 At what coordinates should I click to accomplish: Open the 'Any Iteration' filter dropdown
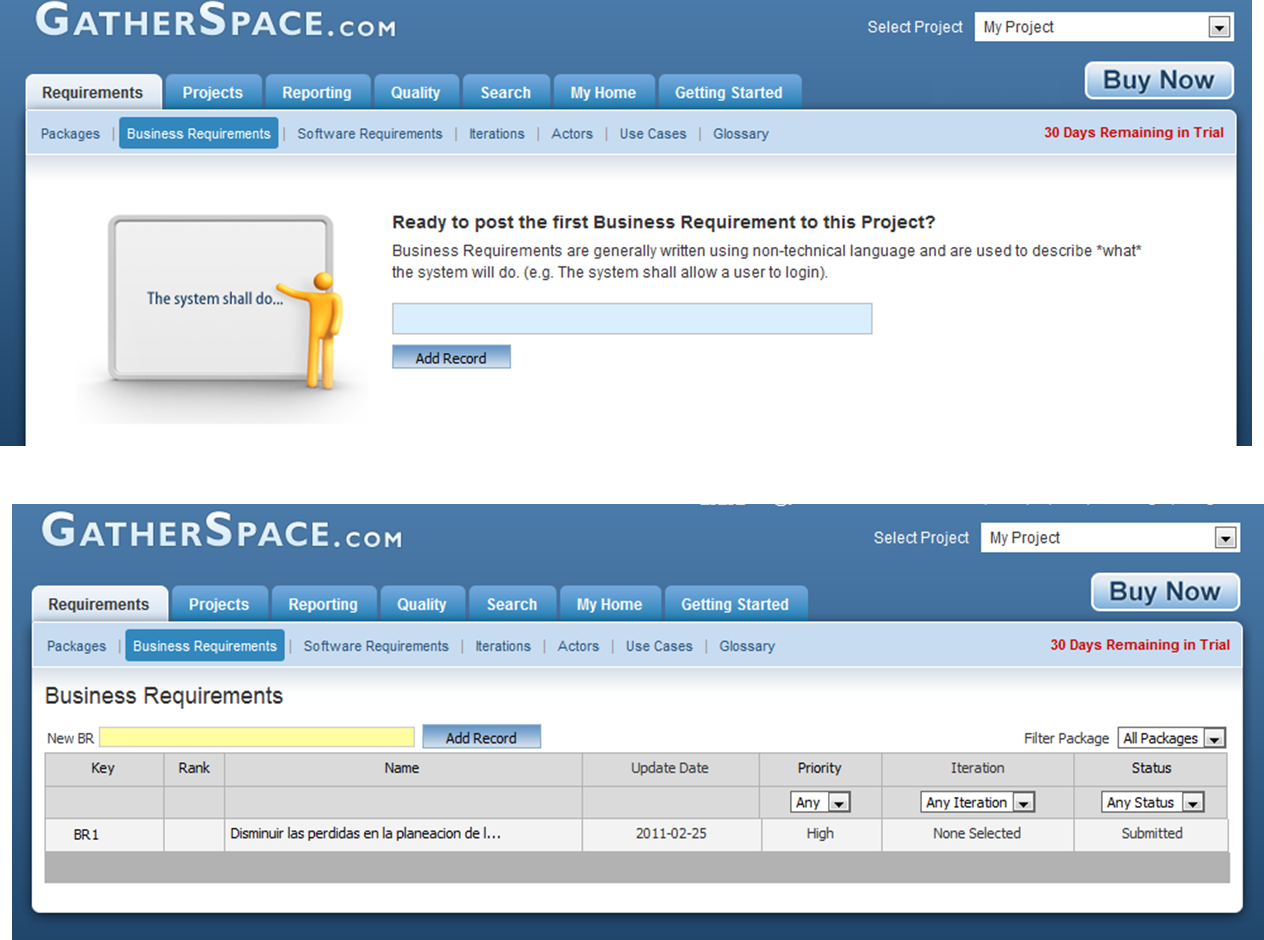[977, 802]
